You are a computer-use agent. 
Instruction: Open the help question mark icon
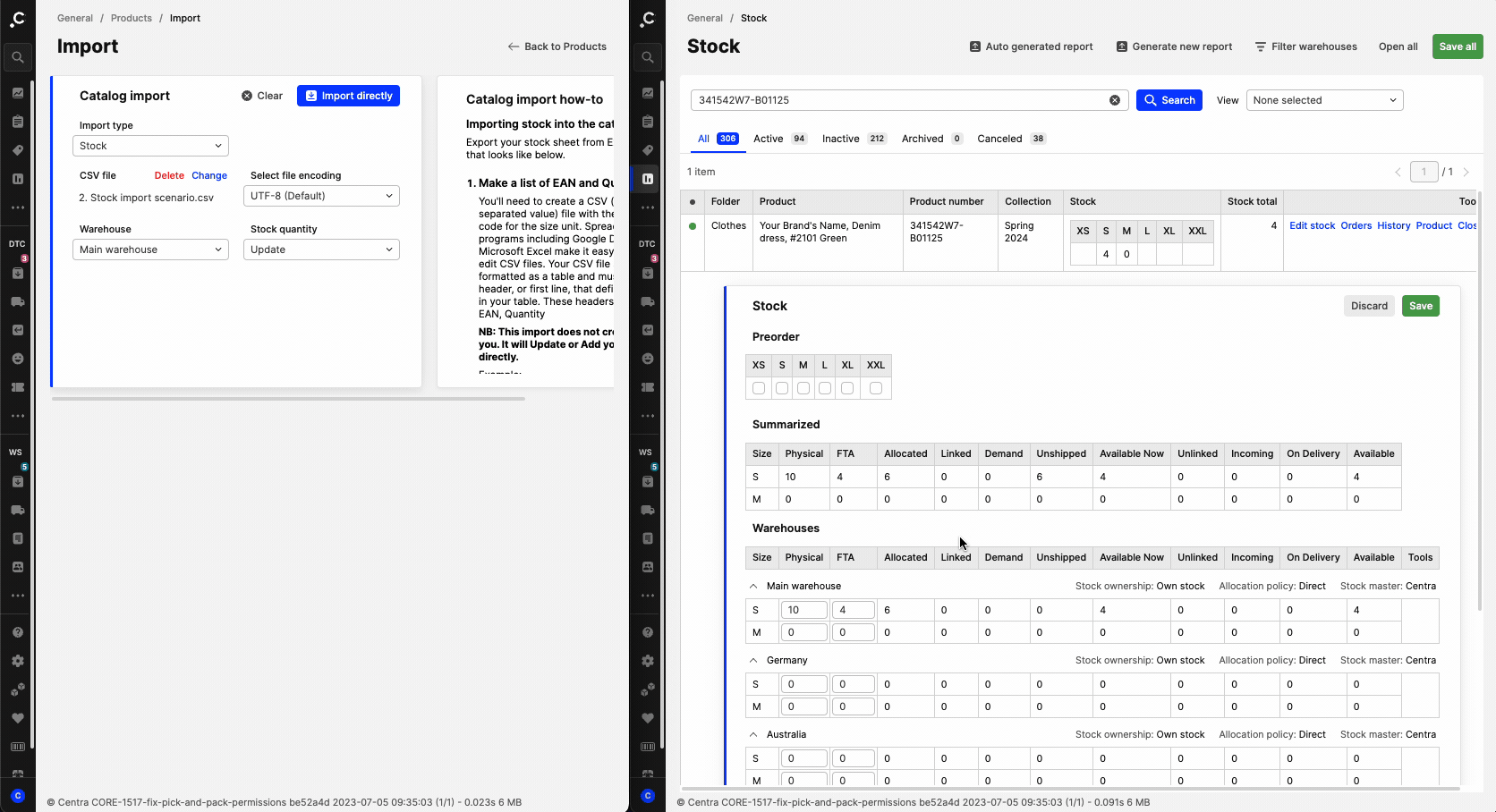[x=18, y=632]
